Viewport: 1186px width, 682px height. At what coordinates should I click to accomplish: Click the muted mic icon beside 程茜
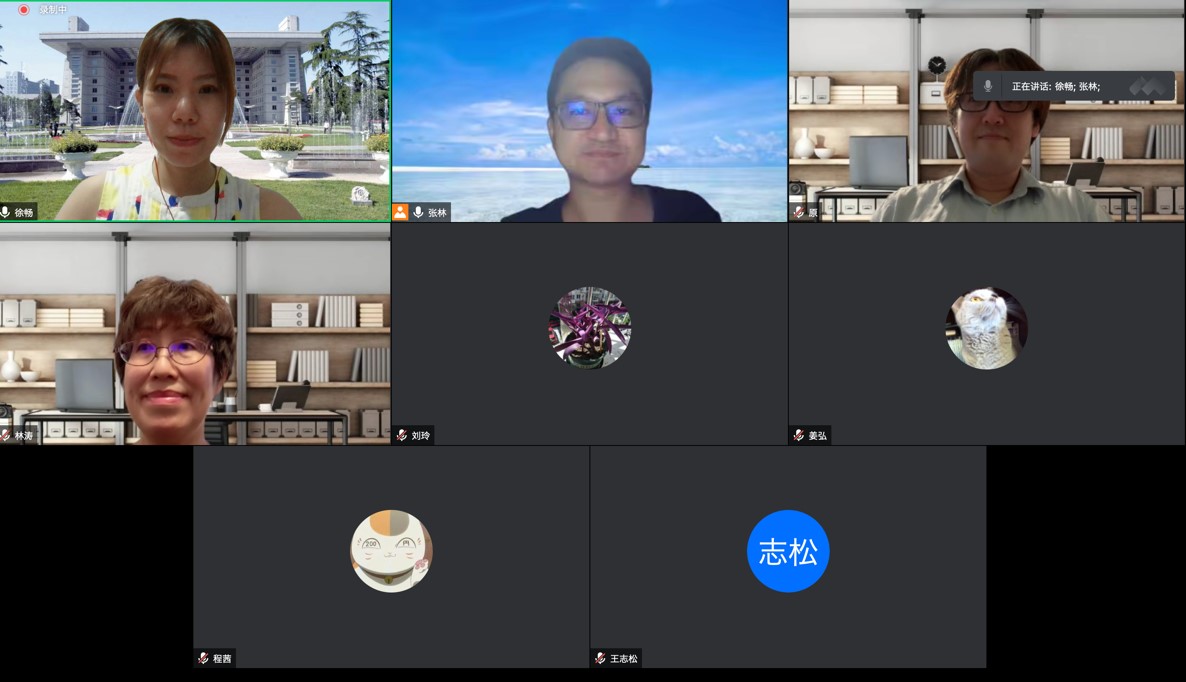(x=202, y=658)
